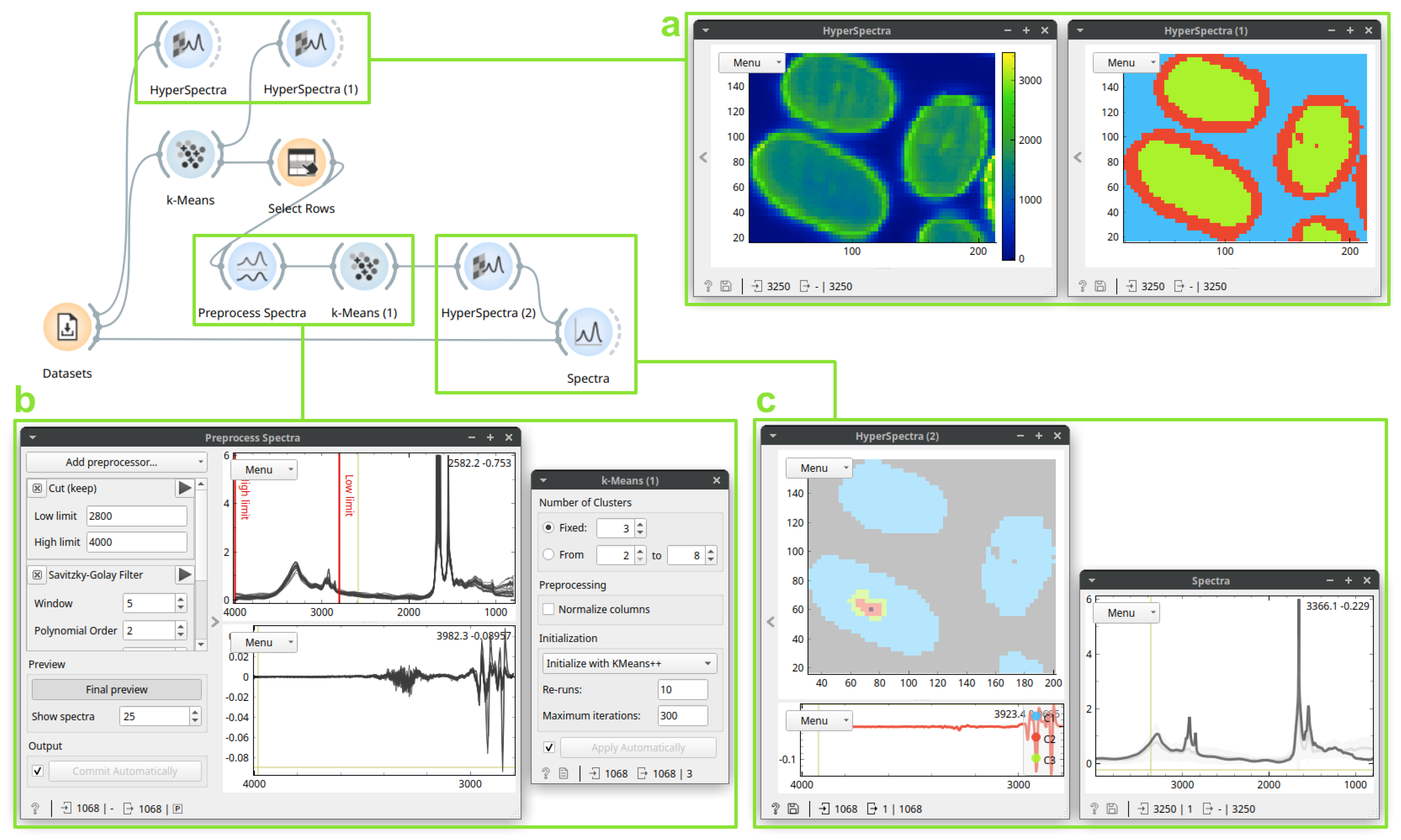Click the Re-runs input field
The width and height of the screenshot is (1401, 840).
682,689
